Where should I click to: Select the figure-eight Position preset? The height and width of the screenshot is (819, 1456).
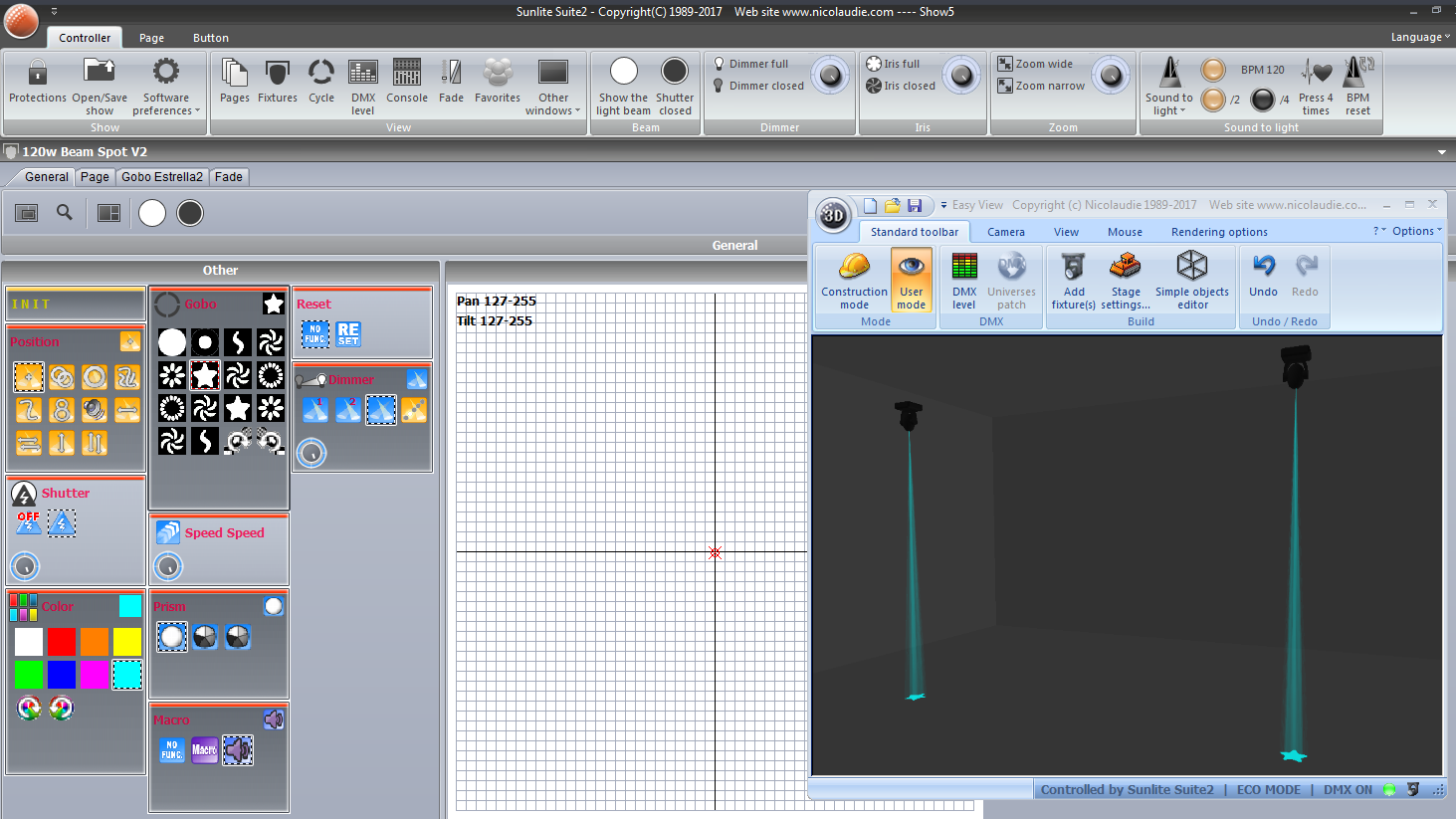coord(62,410)
